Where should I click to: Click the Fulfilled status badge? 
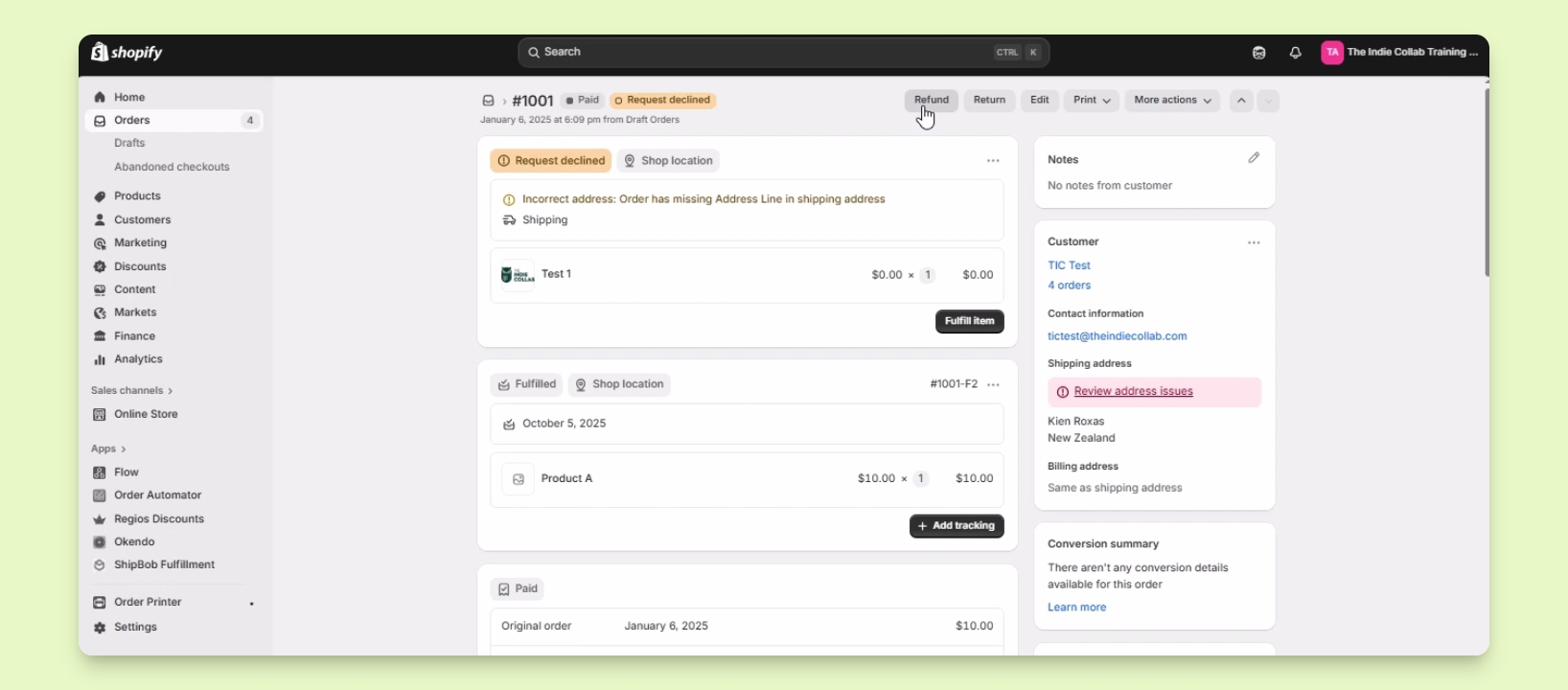coord(526,385)
